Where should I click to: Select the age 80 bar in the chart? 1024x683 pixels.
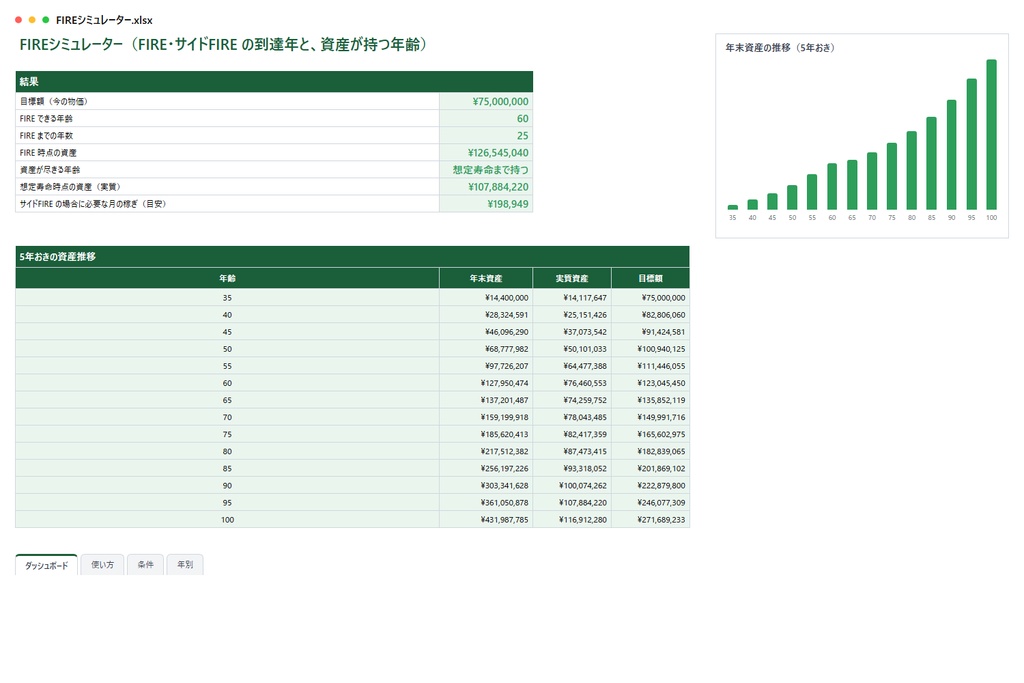pyautogui.click(x=912, y=170)
